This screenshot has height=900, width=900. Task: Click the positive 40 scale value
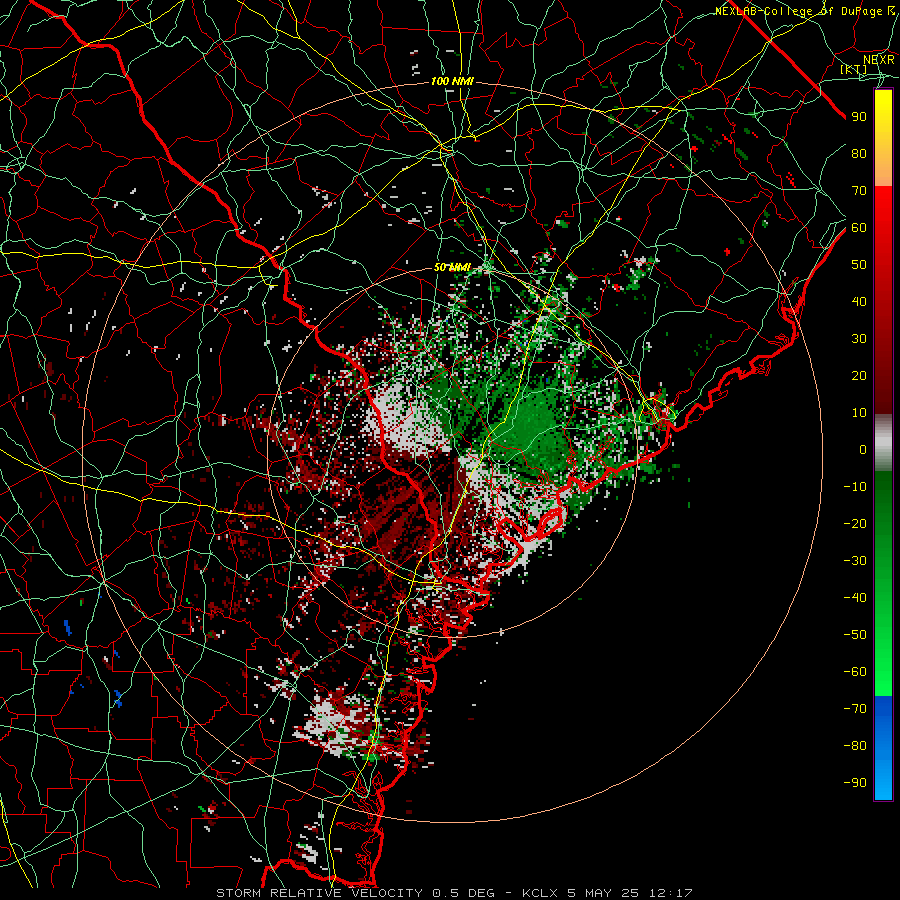click(859, 301)
